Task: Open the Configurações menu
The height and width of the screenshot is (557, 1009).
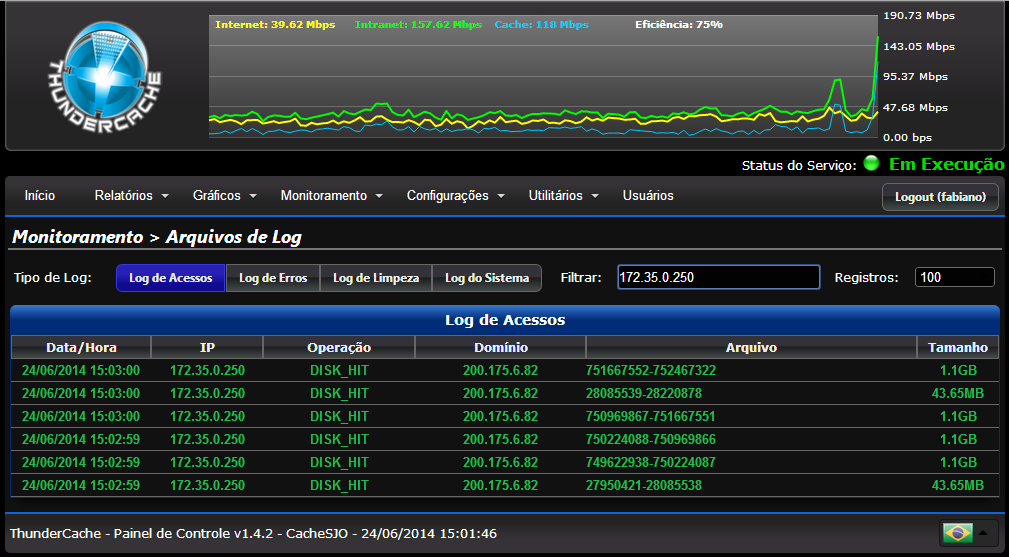Action: click(x=455, y=196)
